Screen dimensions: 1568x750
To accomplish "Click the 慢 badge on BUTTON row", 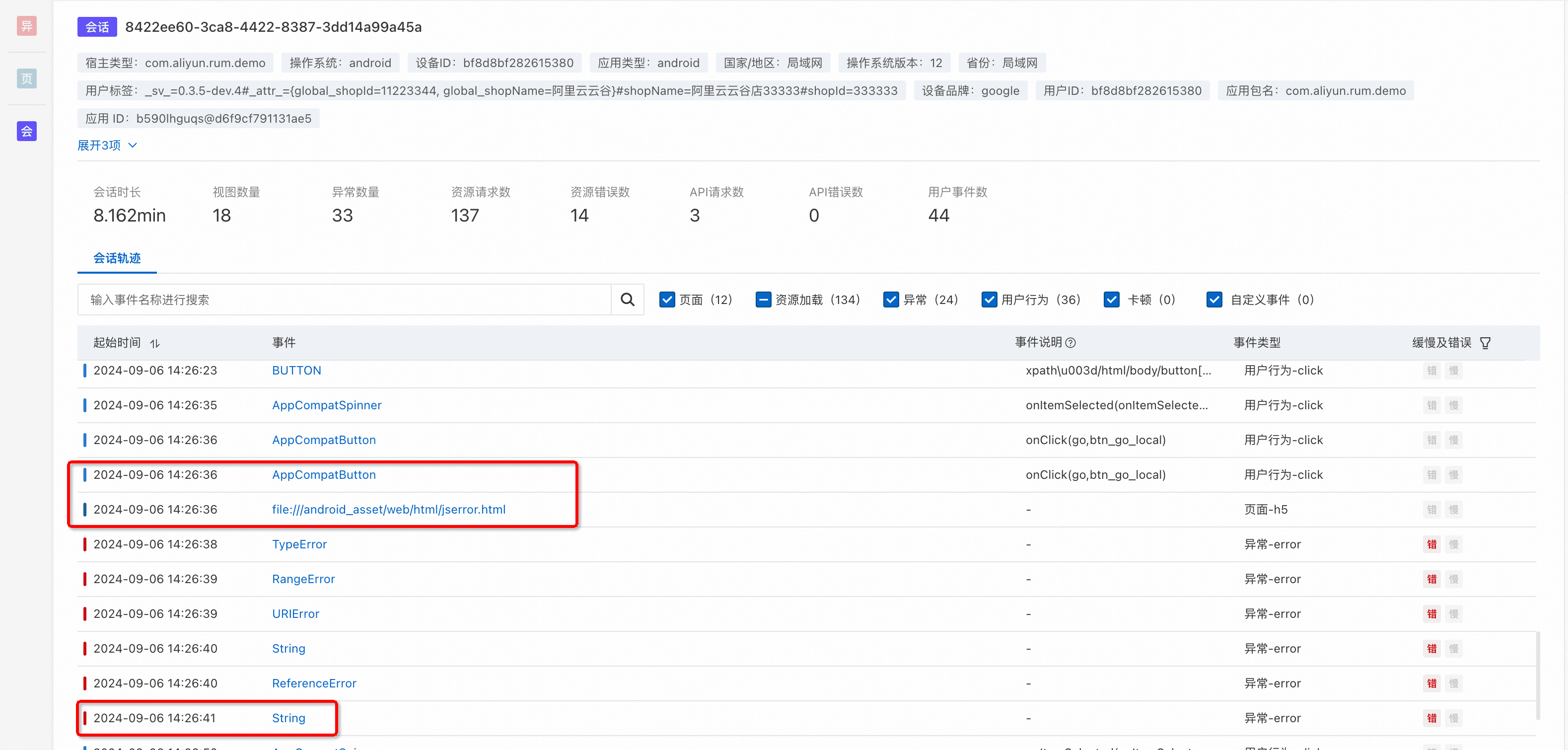I will click(x=1454, y=371).
